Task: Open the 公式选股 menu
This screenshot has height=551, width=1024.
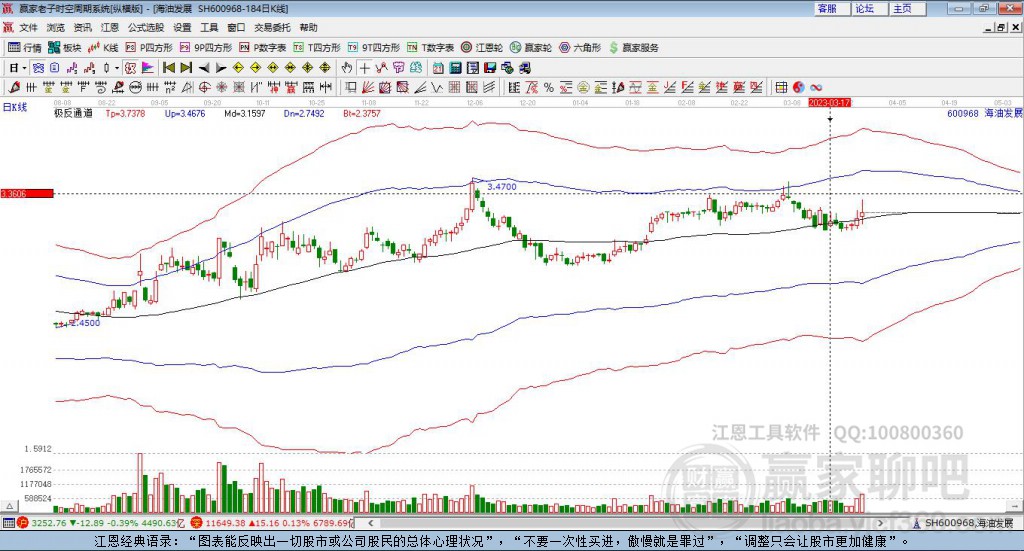Action: (x=146, y=27)
